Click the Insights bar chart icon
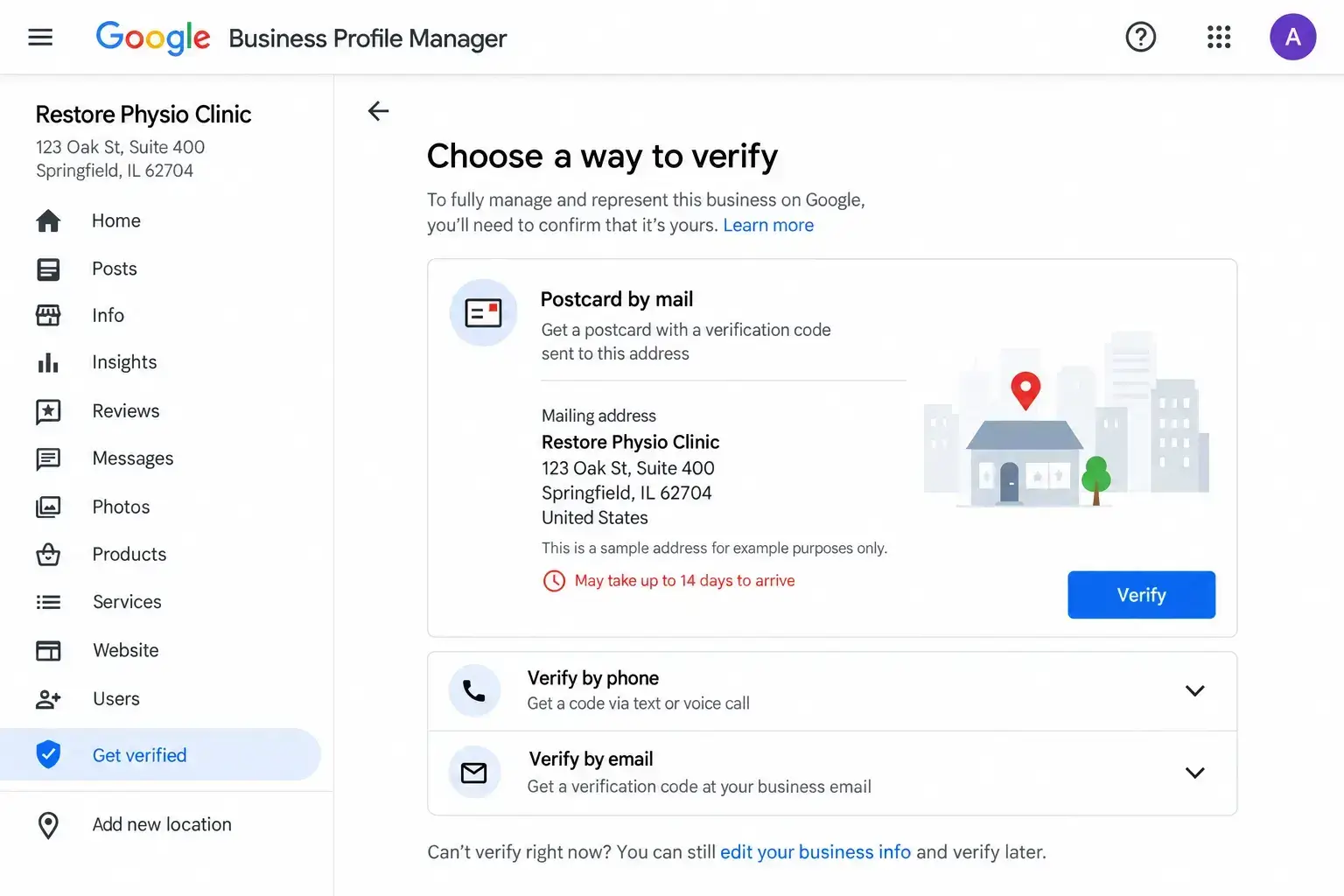This screenshot has width=1344, height=896. [48, 362]
